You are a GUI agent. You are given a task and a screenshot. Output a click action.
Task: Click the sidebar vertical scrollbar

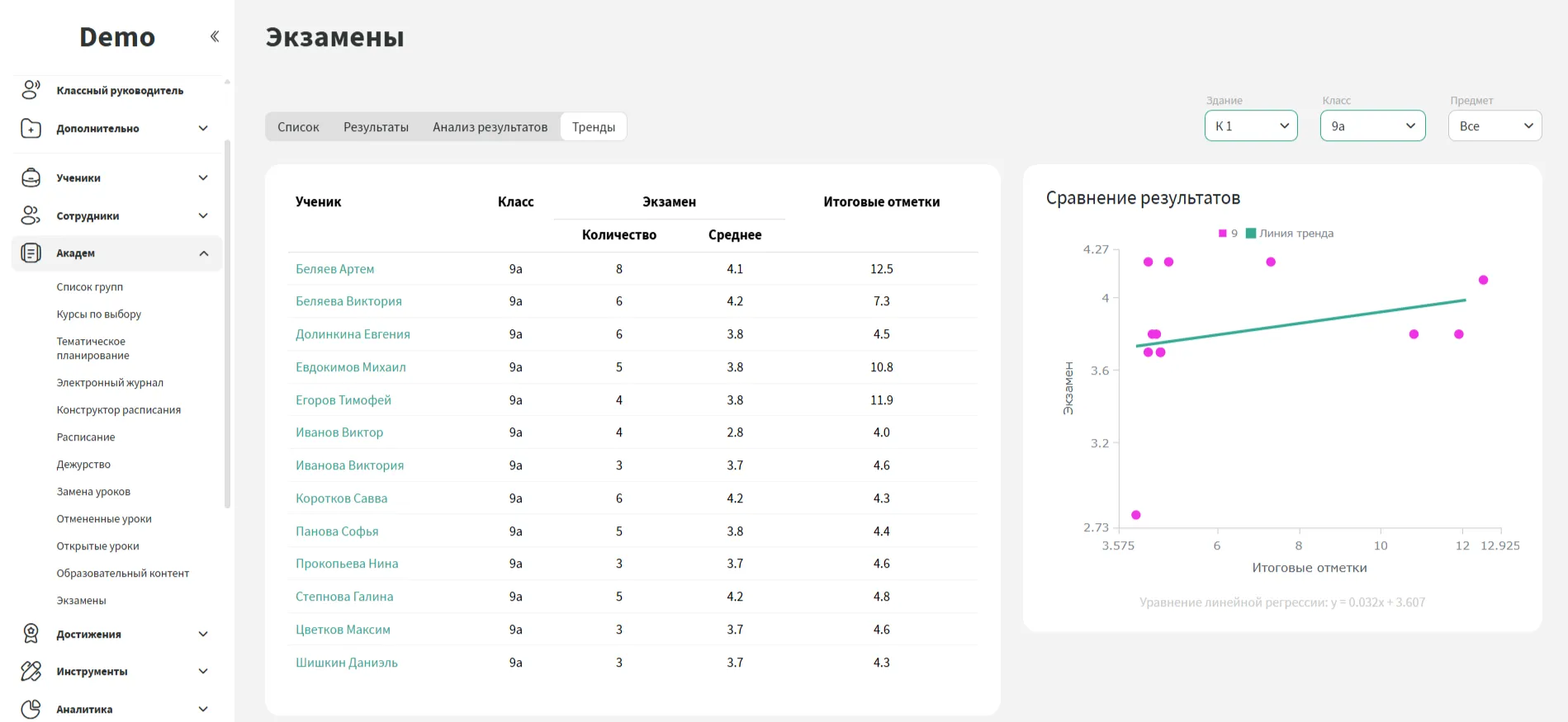227,322
